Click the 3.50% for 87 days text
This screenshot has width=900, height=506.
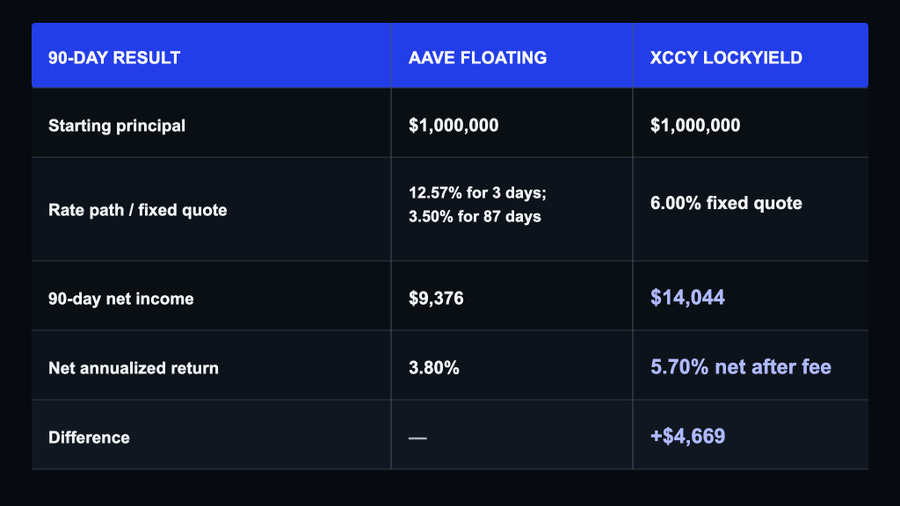tap(475, 217)
